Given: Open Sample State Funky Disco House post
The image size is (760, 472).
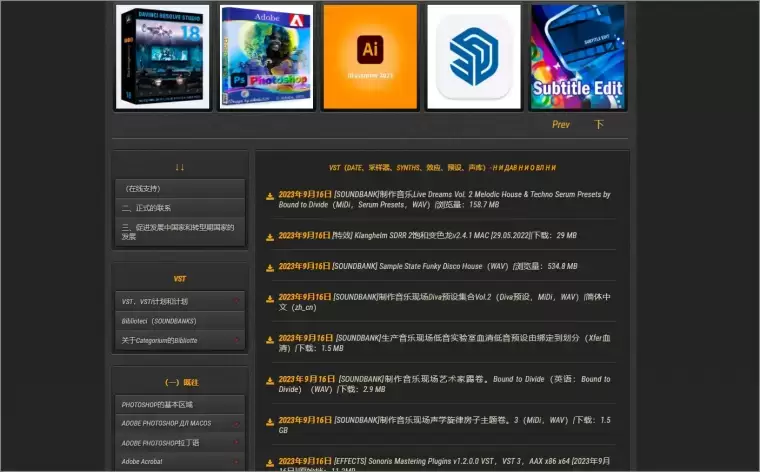Looking at the screenshot, I should (428, 266).
